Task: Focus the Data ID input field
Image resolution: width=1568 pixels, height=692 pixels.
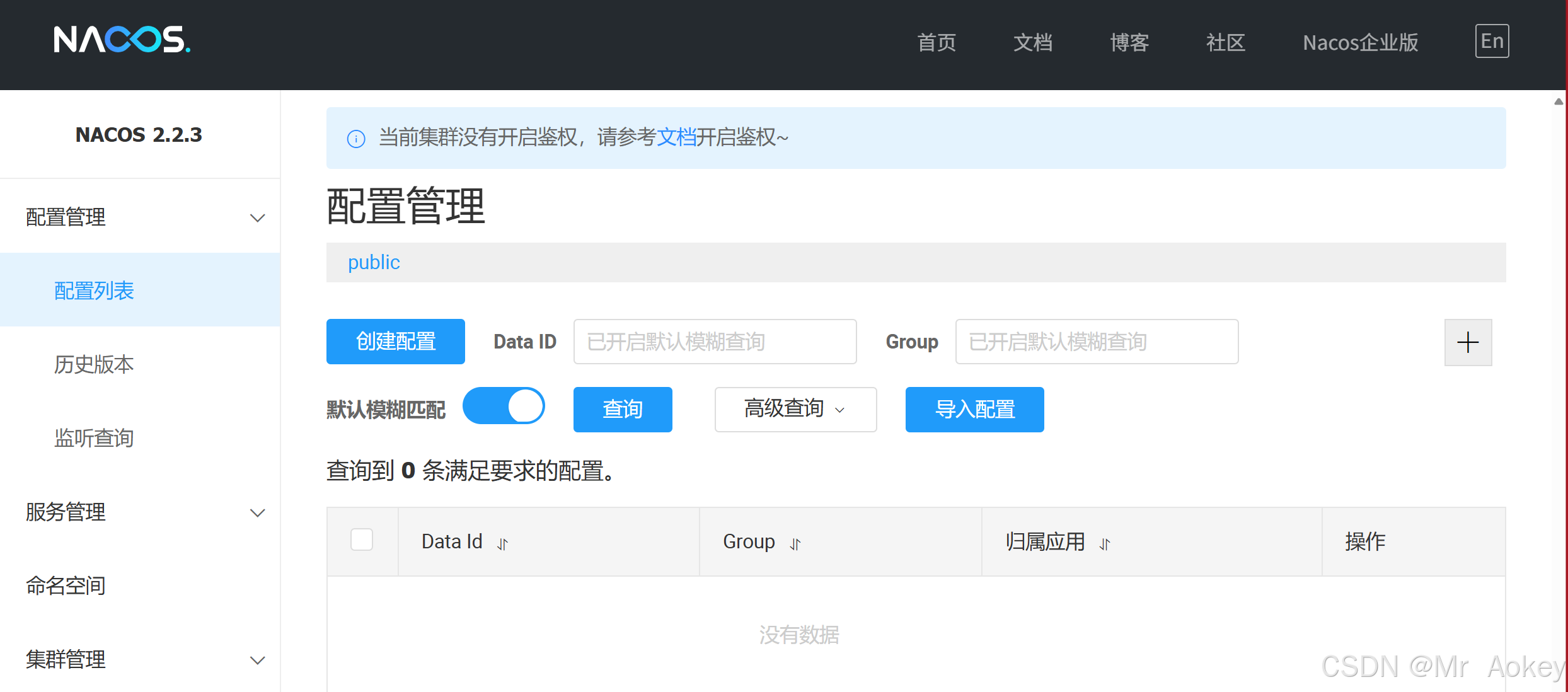Action: 715,341
